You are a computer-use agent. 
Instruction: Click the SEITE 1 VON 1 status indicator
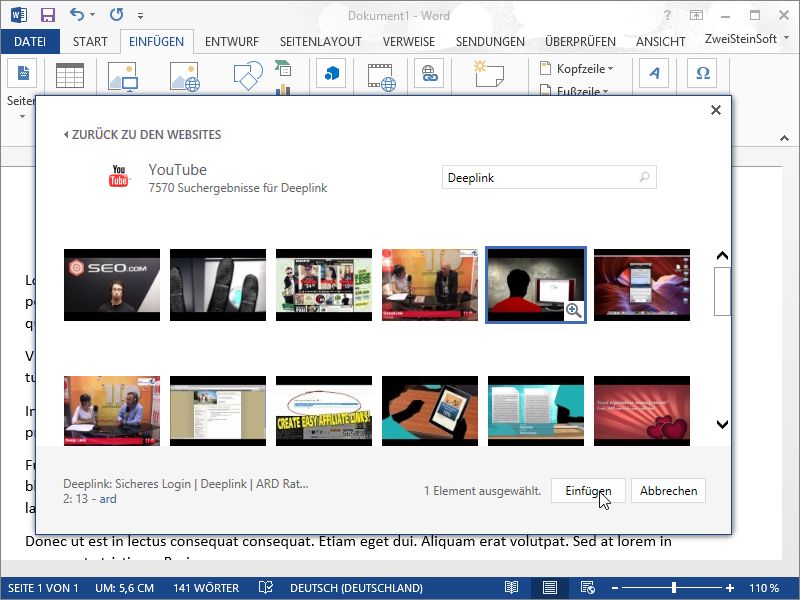[43, 588]
